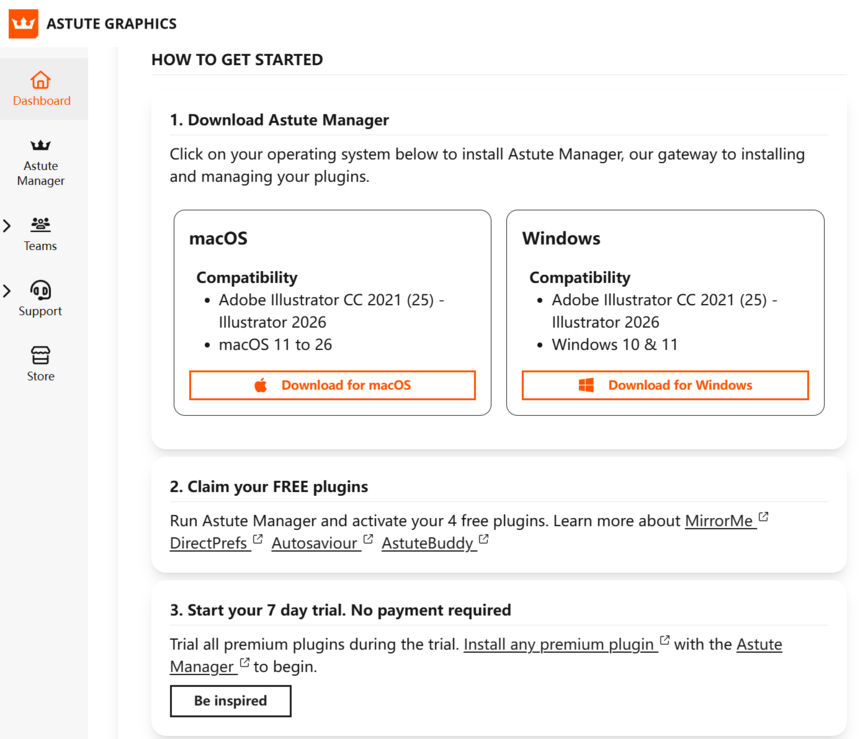Follow the Install any premium plugin link
The image size is (860, 739).
pos(559,644)
